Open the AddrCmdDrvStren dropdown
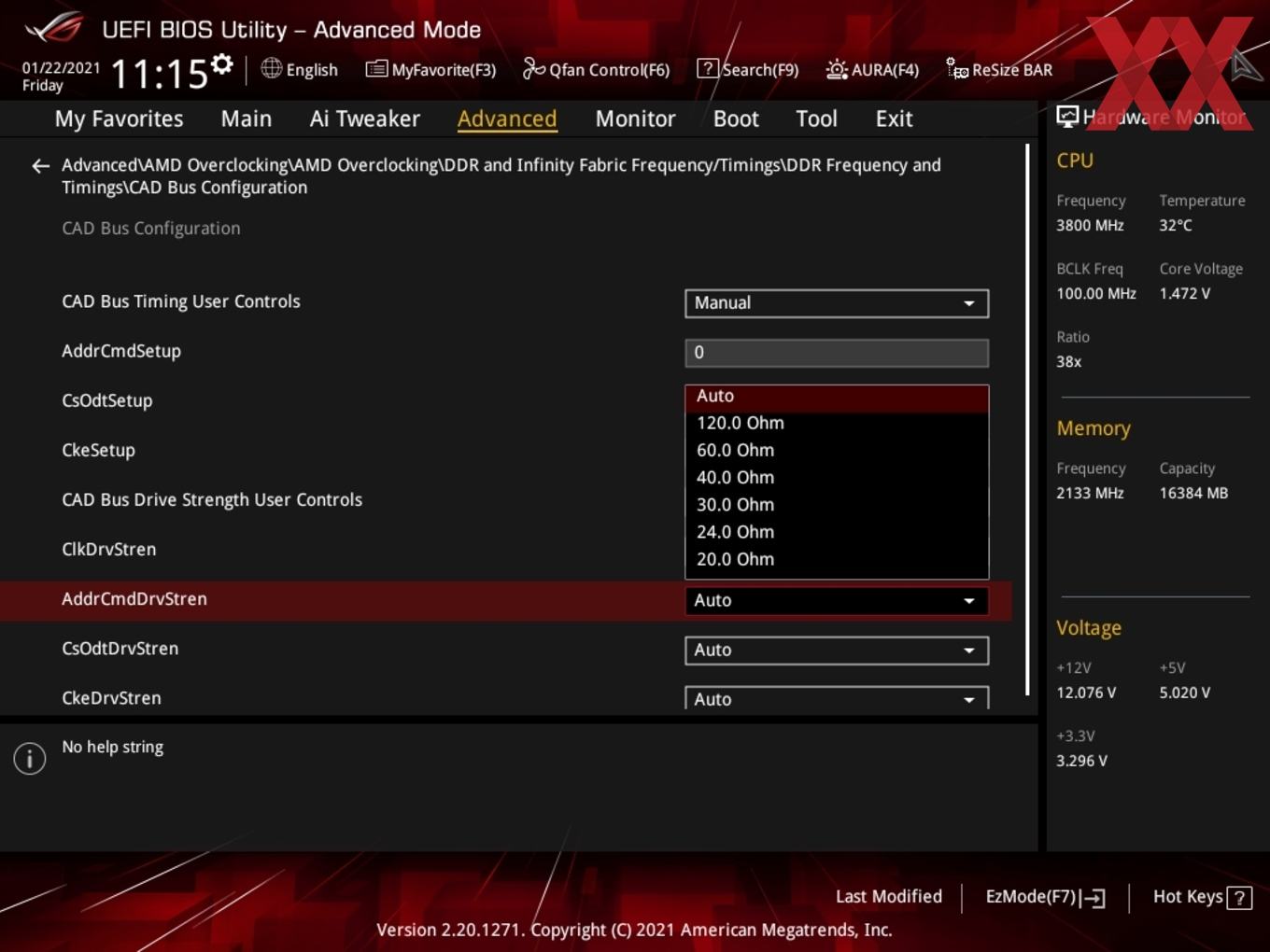Screen dimensions: 1270x952 coord(837,601)
